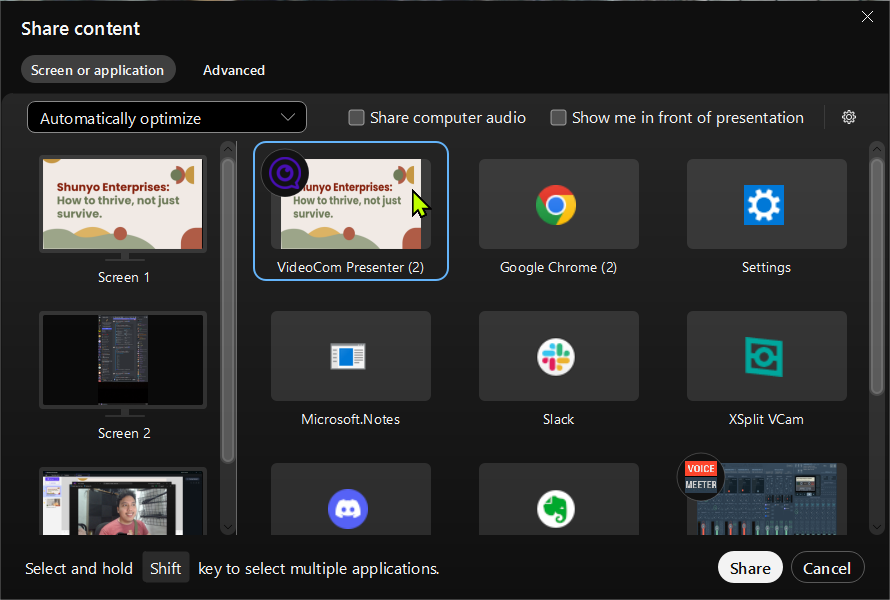
Task: Click the screens list scrollbar thumb
Action: [x=228, y=310]
